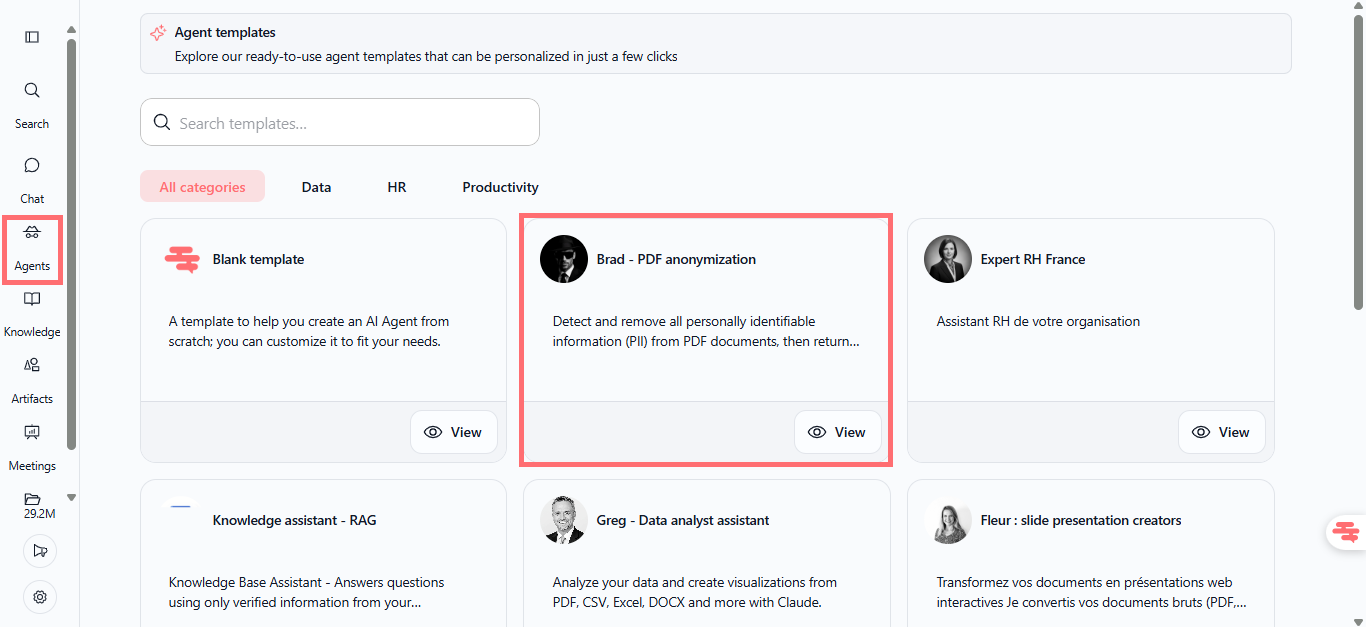1366x627 pixels.
Task: Go to Knowledge in sidebar
Action: coord(32,312)
